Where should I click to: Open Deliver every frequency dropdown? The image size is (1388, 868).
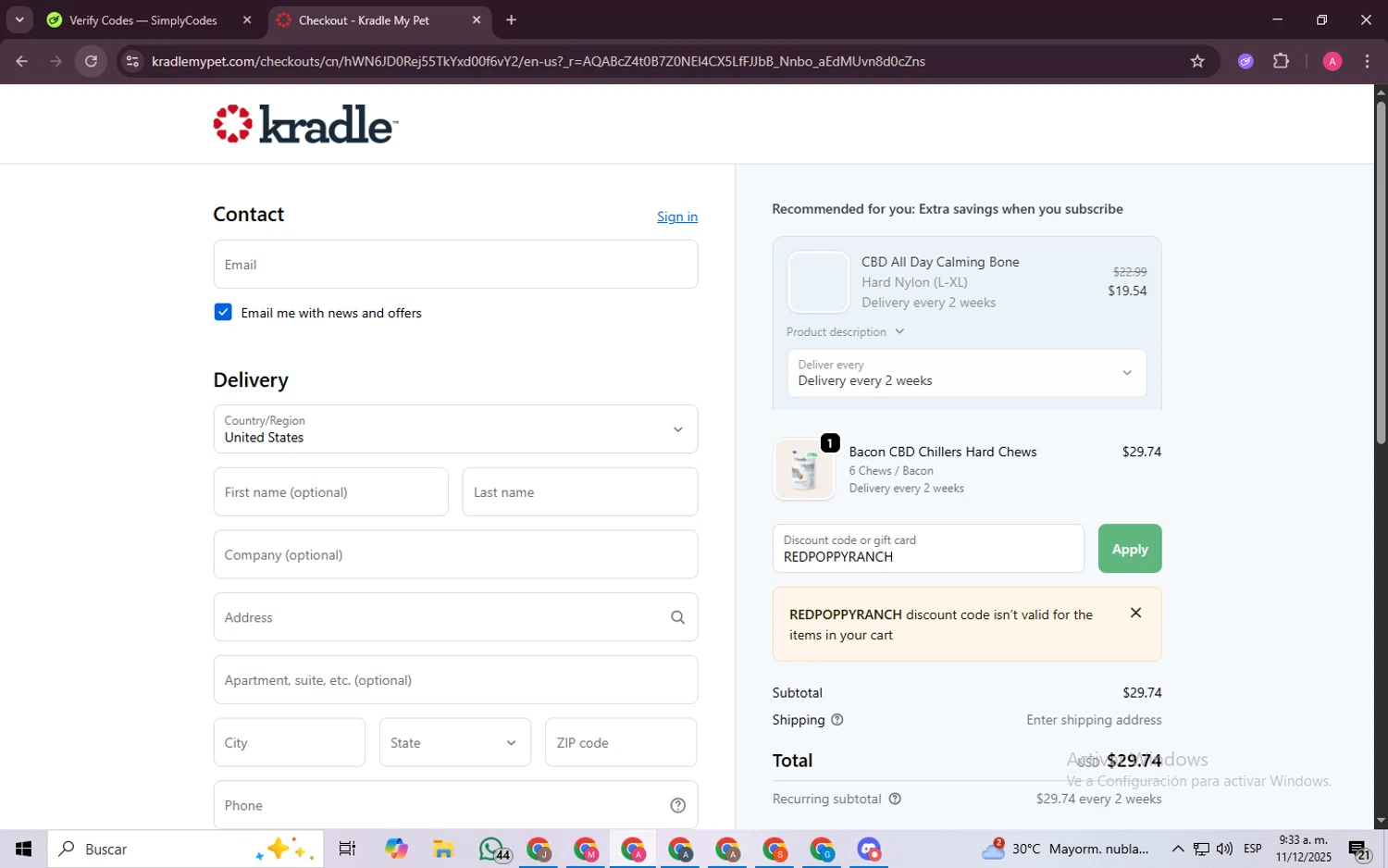[967, 373]
